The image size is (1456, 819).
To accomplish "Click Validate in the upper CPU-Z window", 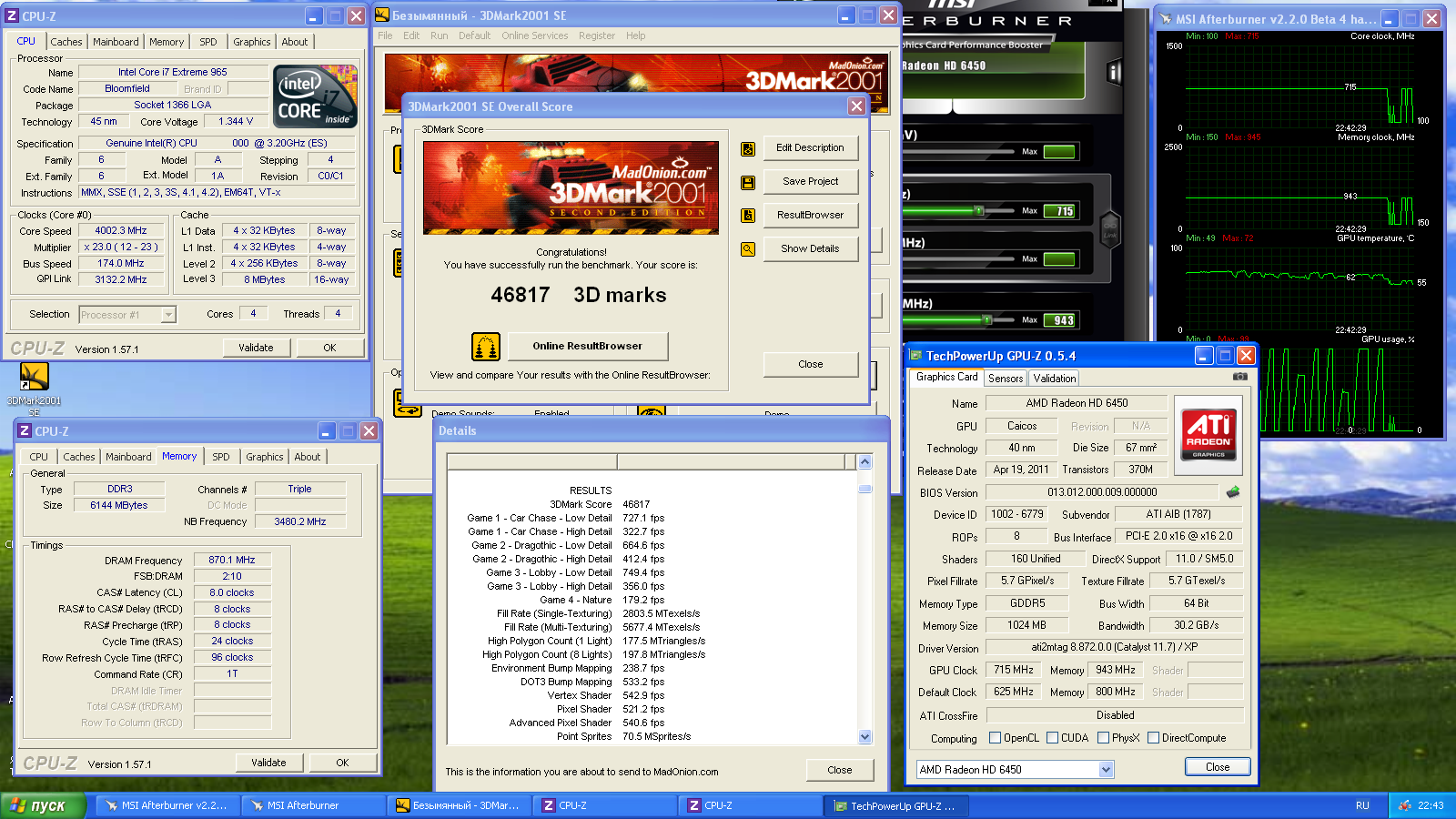I will (256, 348).
